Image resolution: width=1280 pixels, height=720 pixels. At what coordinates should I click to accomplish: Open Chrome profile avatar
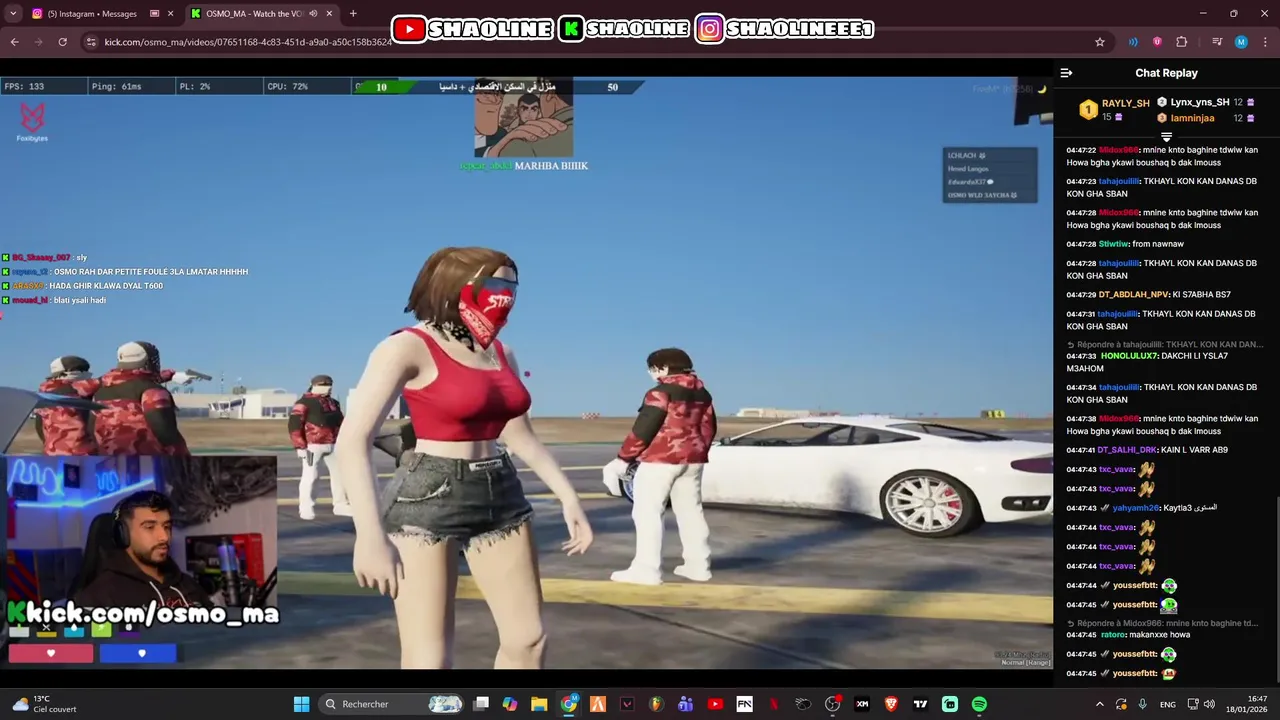[x=1241, y=42]
